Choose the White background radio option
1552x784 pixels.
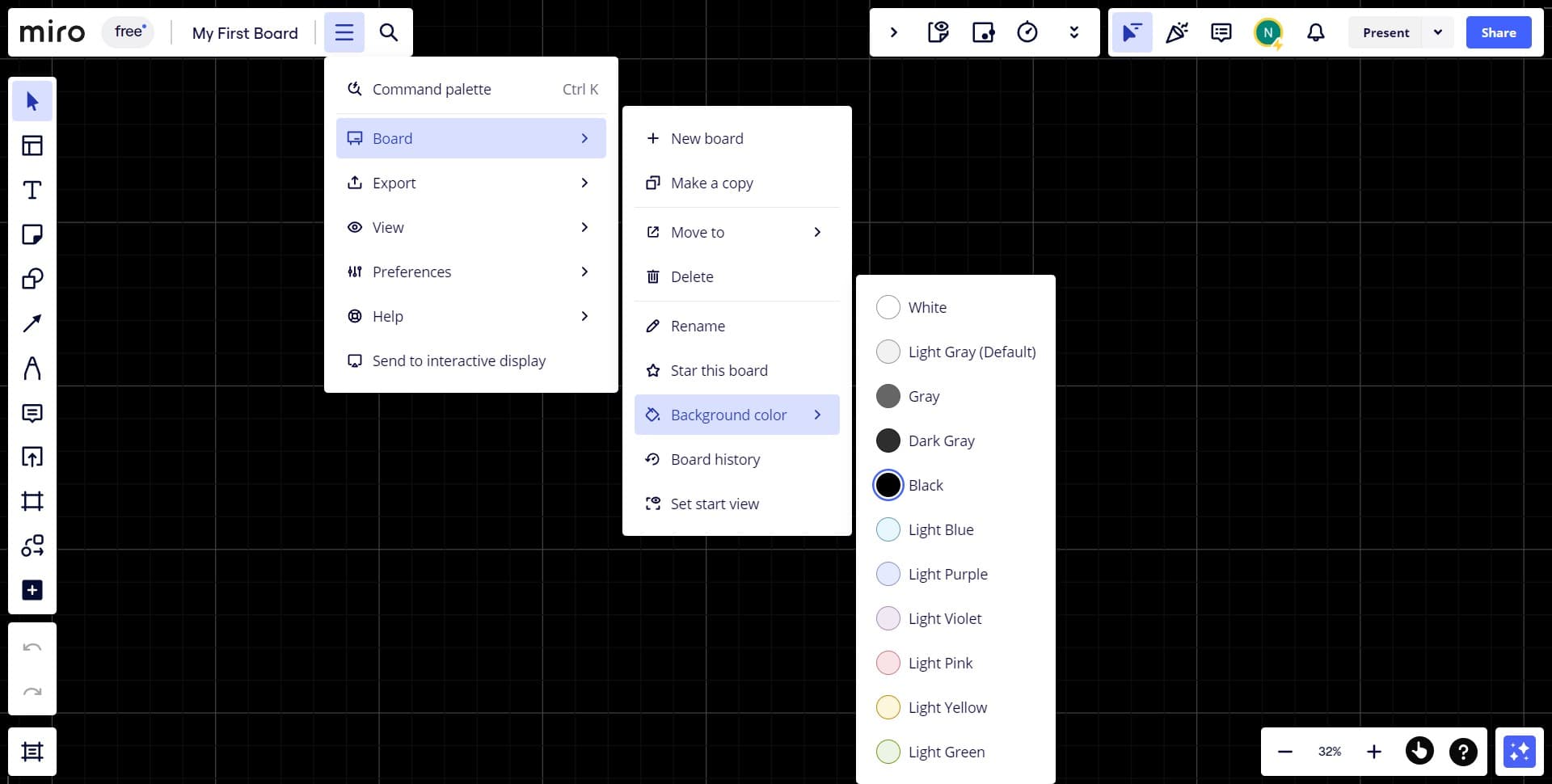[888, 307]
